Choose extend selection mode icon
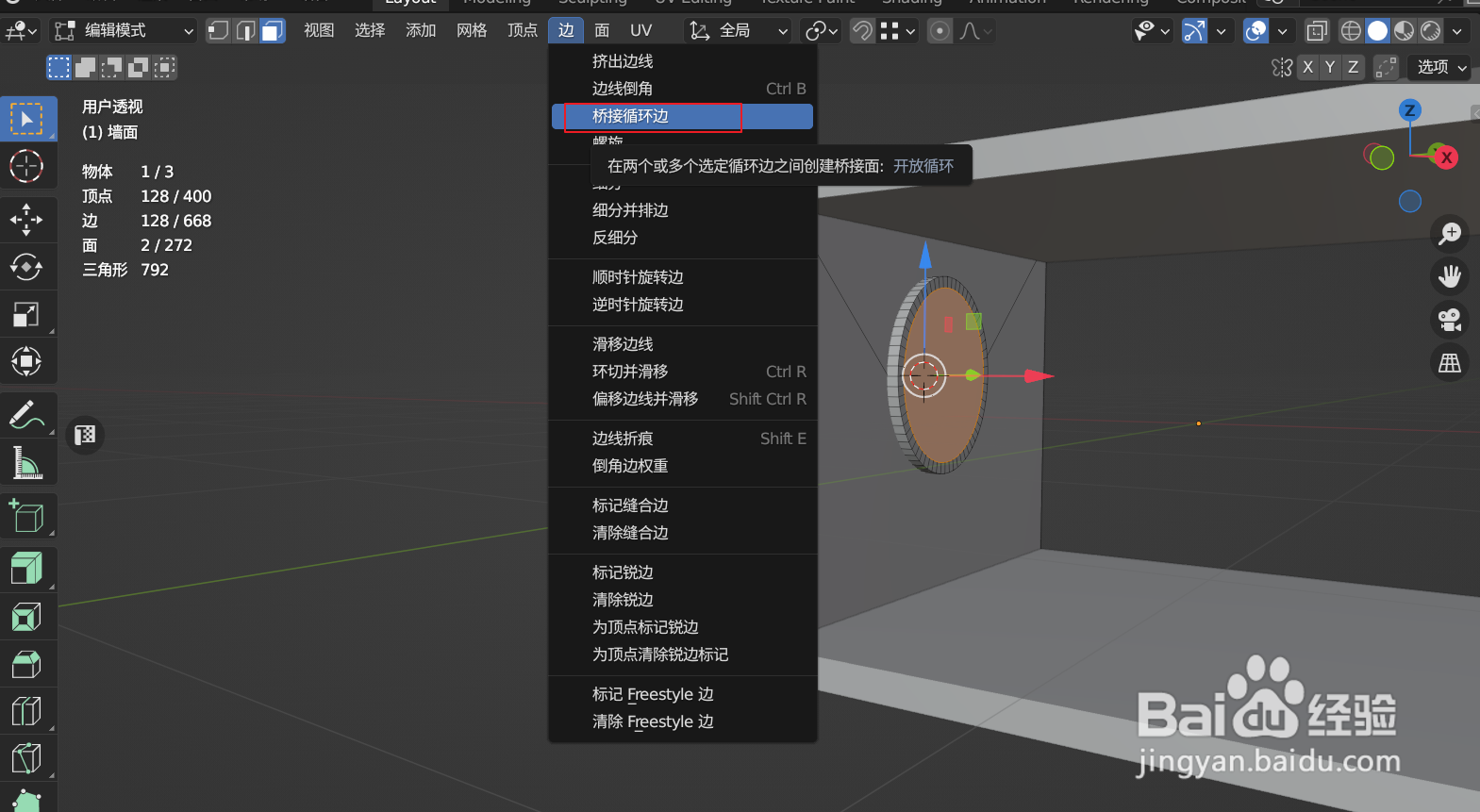This screenshot has width=1480, height=812. click(85, 67)
